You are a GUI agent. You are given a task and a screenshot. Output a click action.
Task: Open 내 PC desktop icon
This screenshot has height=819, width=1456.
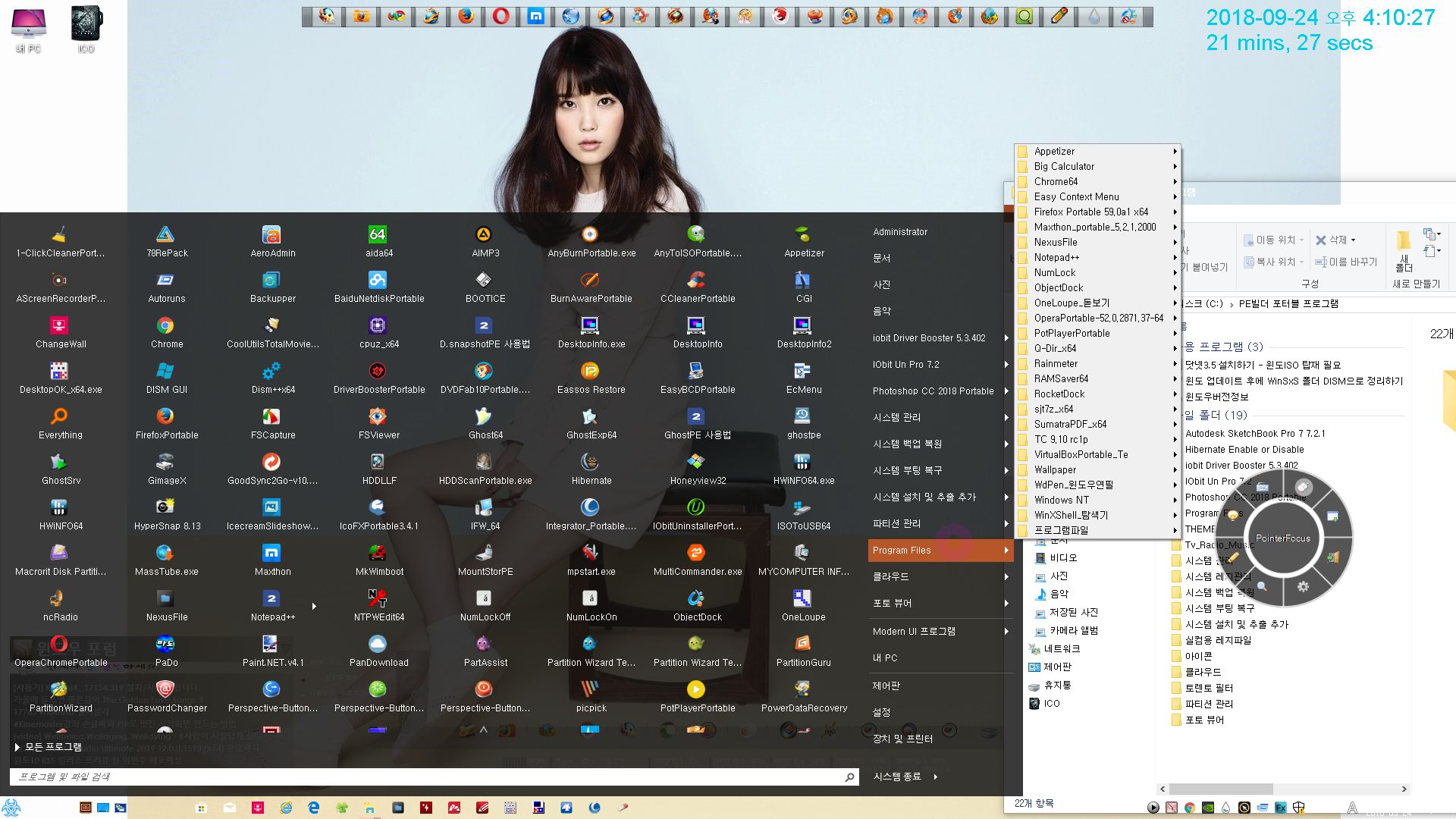click(x=29, y=29)
